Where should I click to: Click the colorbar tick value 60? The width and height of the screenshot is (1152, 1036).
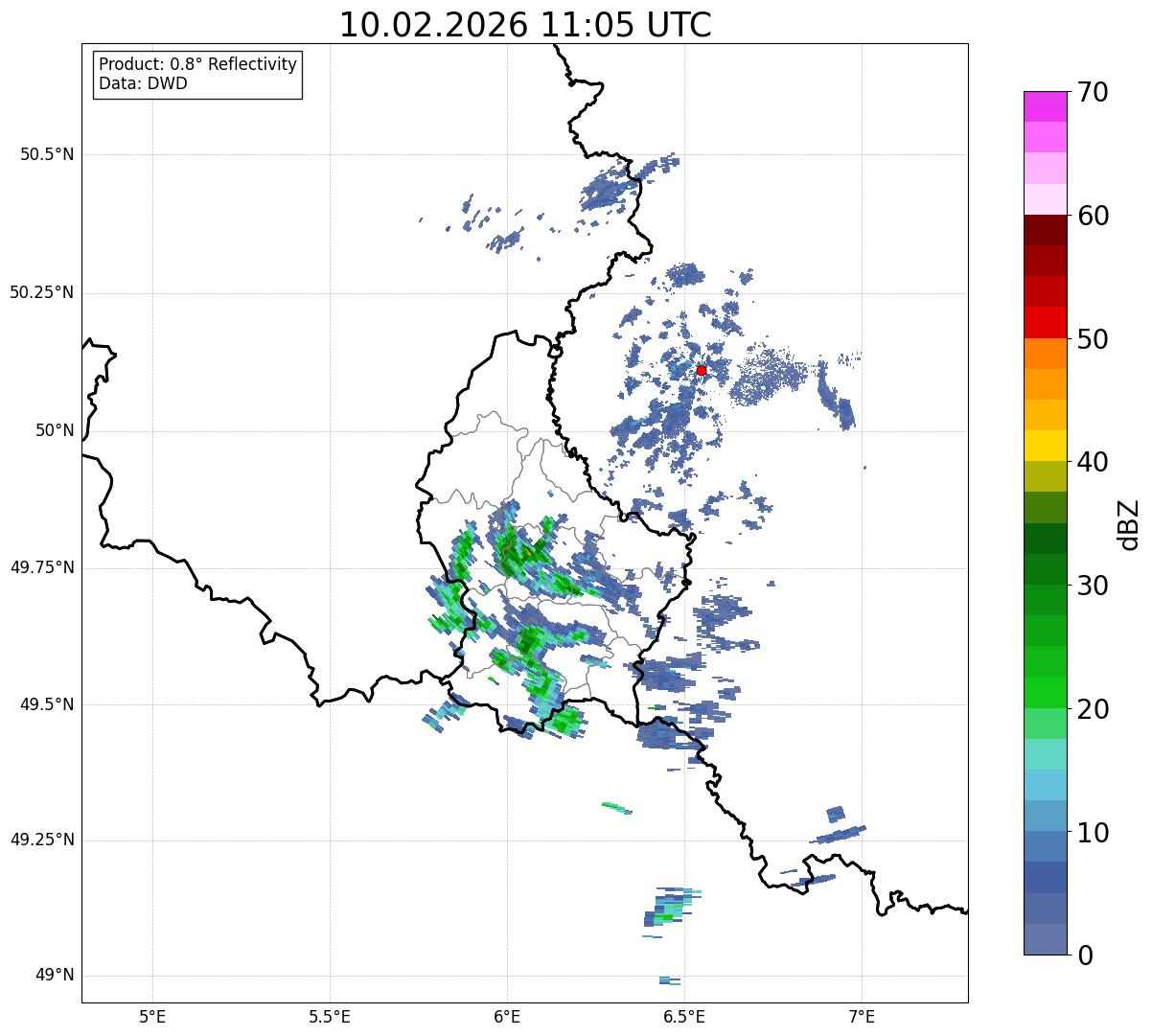click(x=1094, y=216)
